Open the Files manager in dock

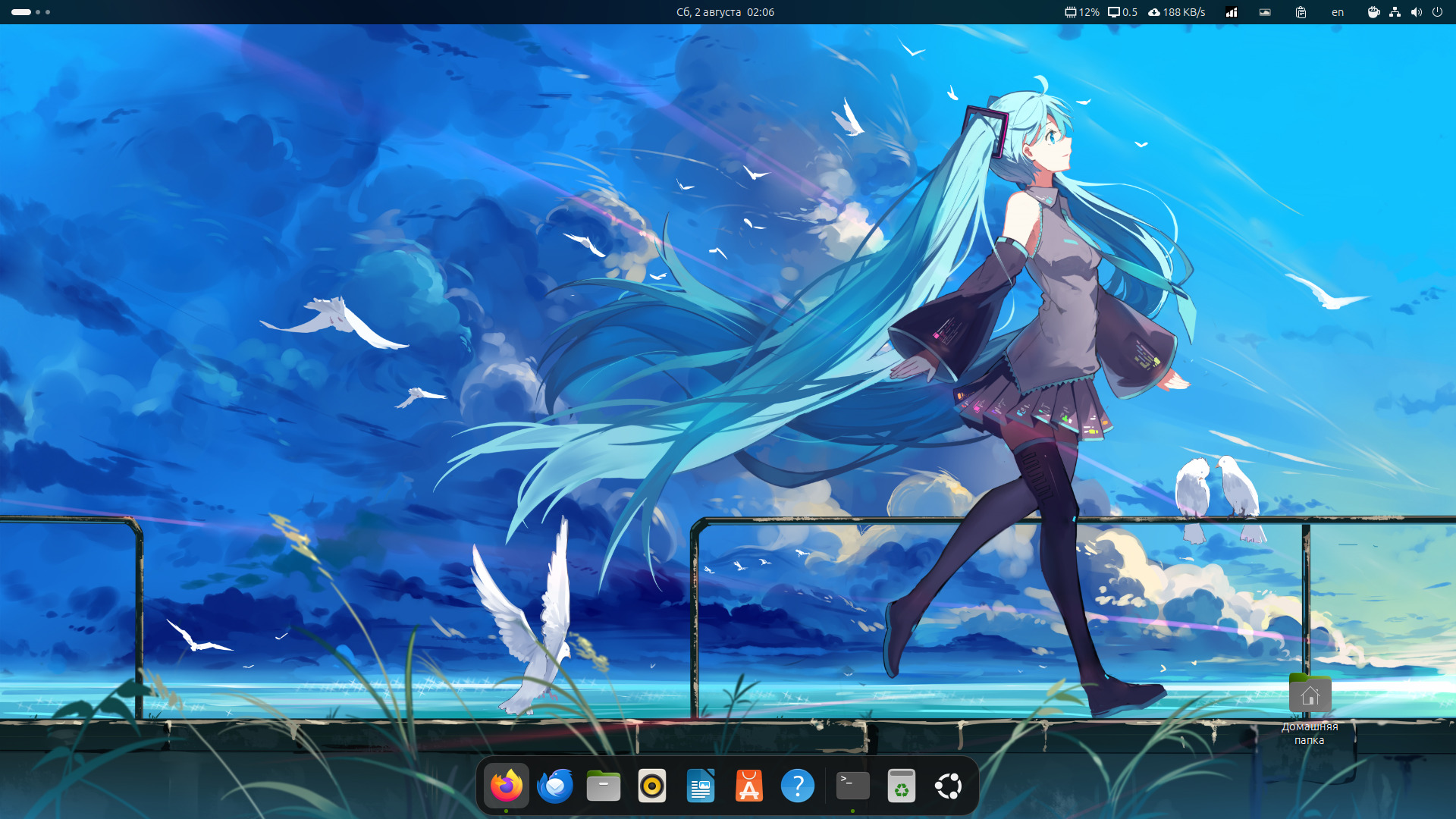click(603, 786)
